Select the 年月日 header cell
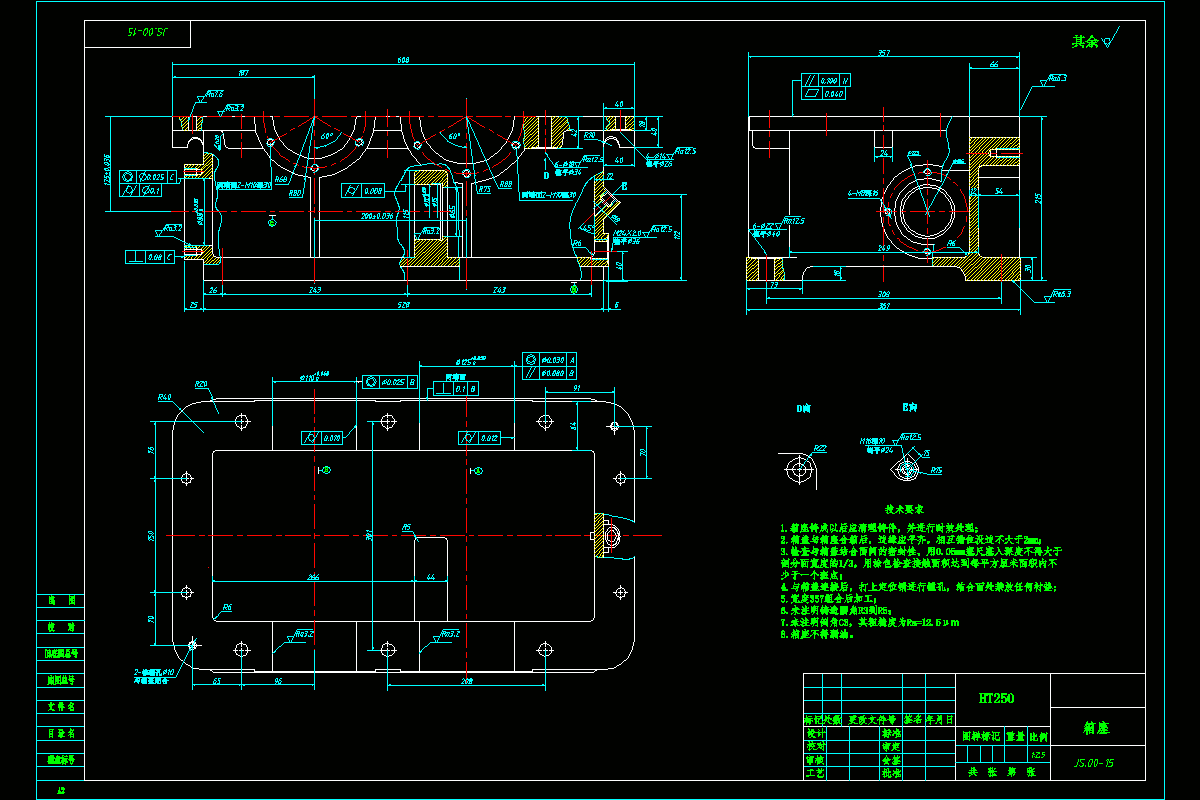This screenshot has width=1200, height=800. tap(940, 720)
